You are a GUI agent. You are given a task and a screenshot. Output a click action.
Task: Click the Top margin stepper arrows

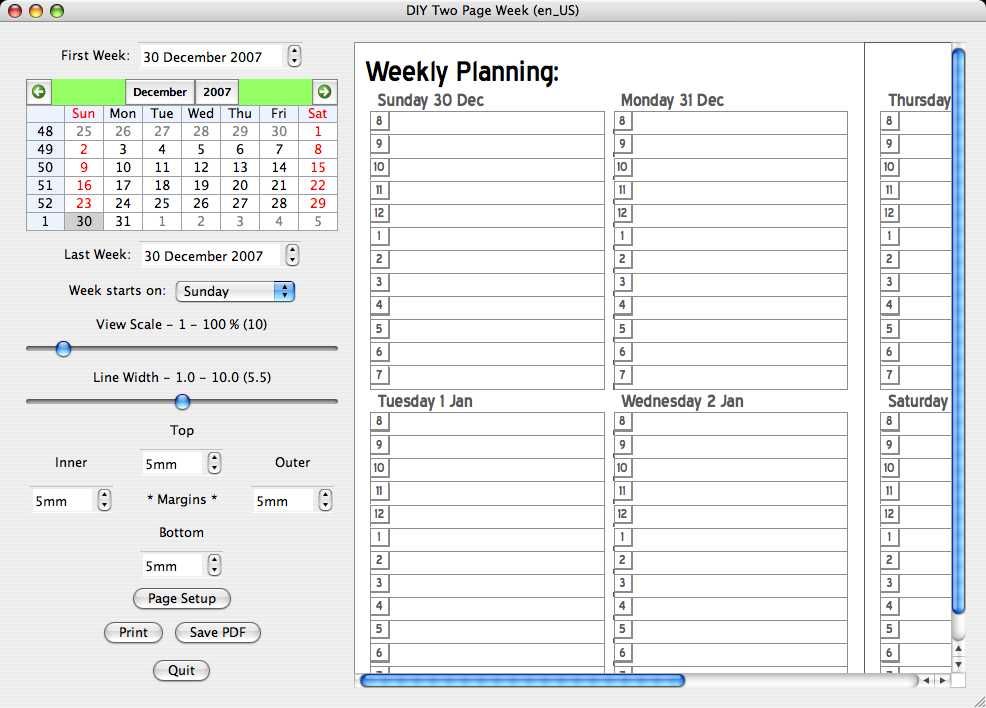(x=214, y=463)
